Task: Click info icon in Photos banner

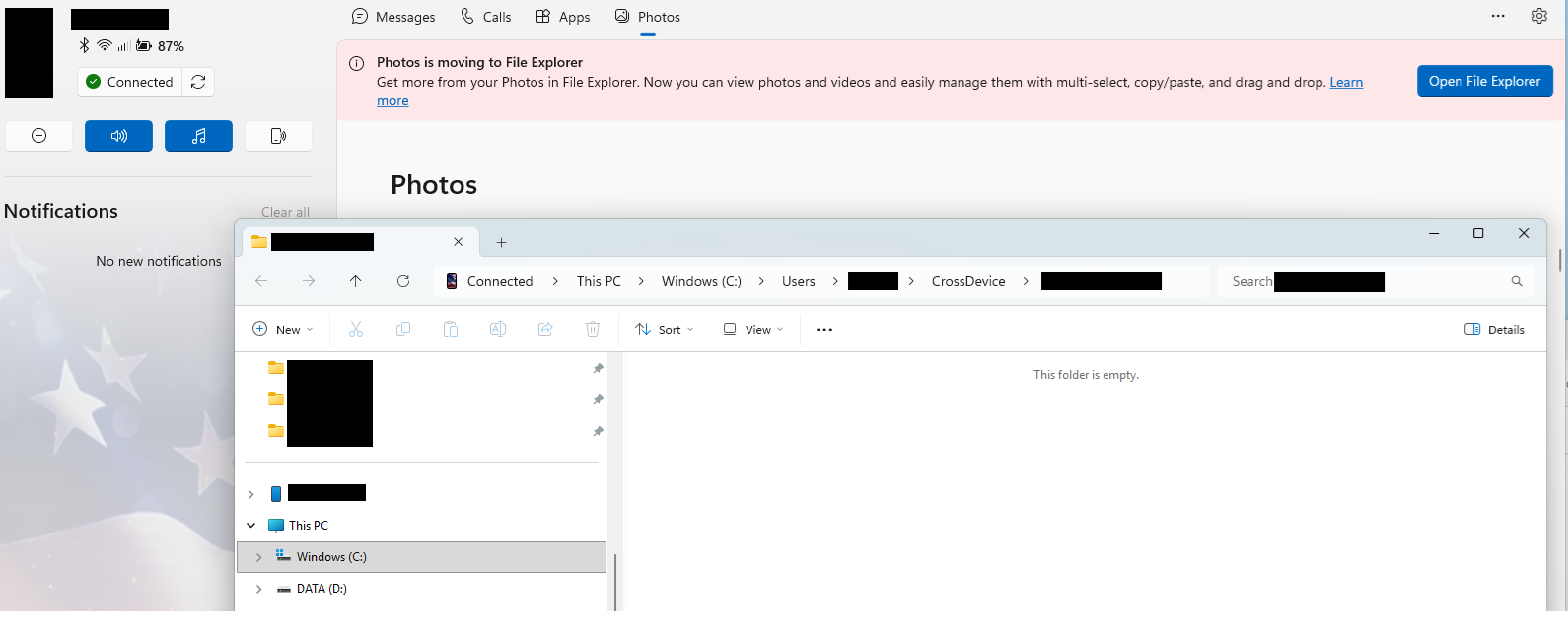Action: tap(357, 63)
